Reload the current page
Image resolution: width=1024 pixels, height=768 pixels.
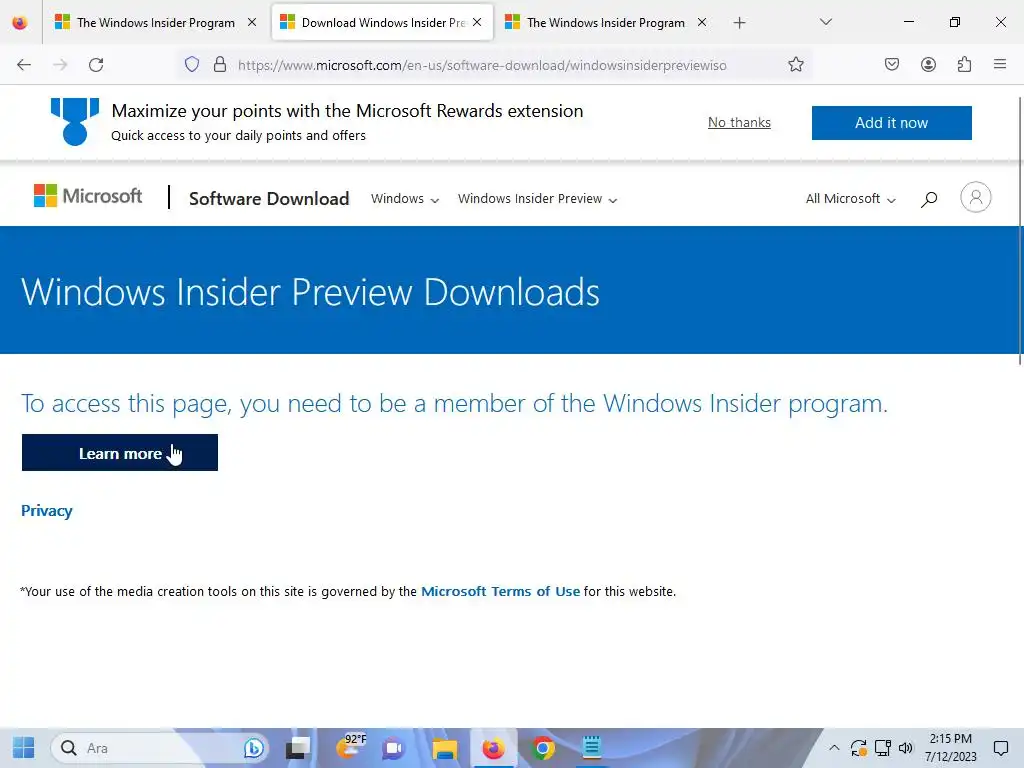96,65
